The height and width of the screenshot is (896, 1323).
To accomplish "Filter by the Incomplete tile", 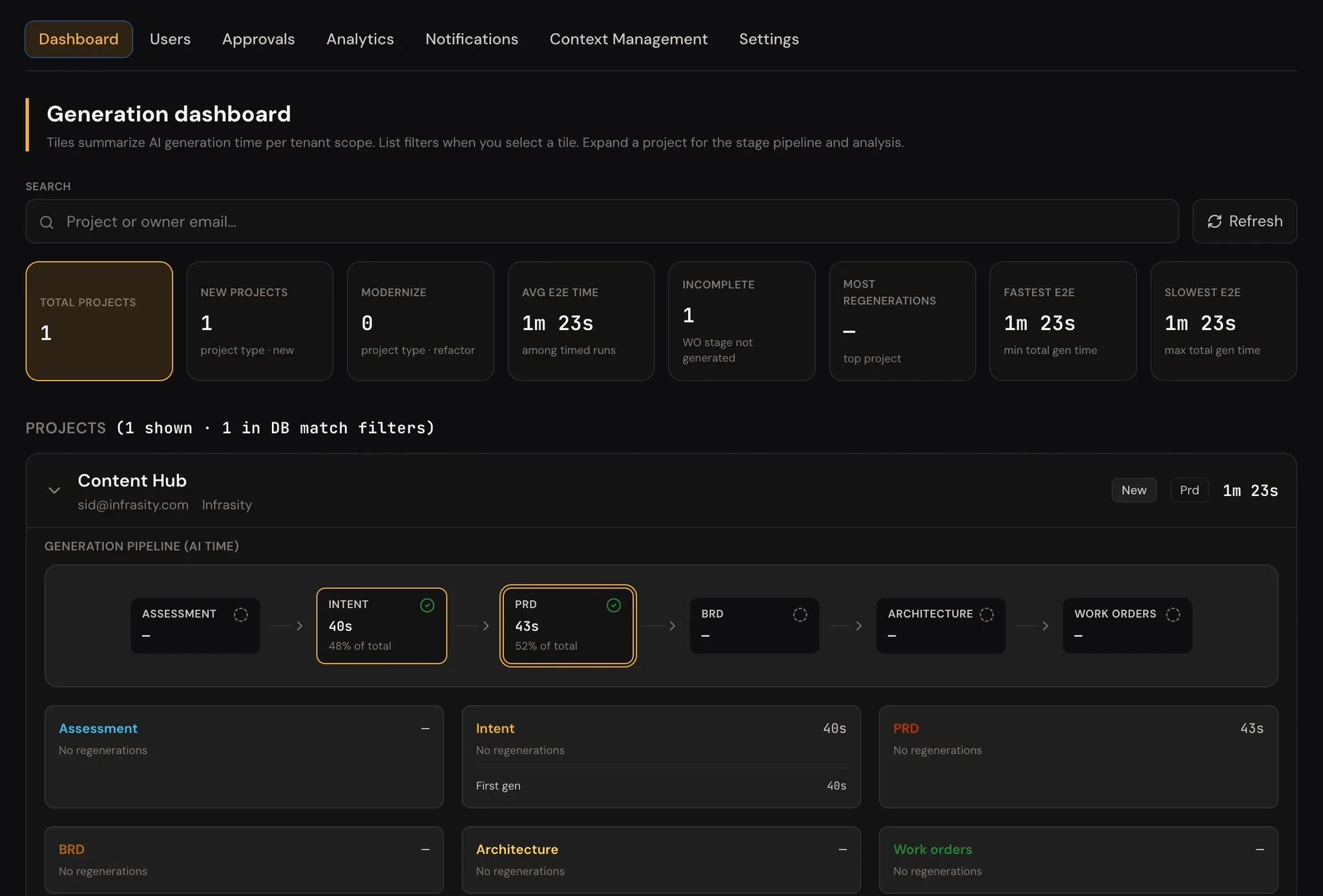I will click(742, 321).
